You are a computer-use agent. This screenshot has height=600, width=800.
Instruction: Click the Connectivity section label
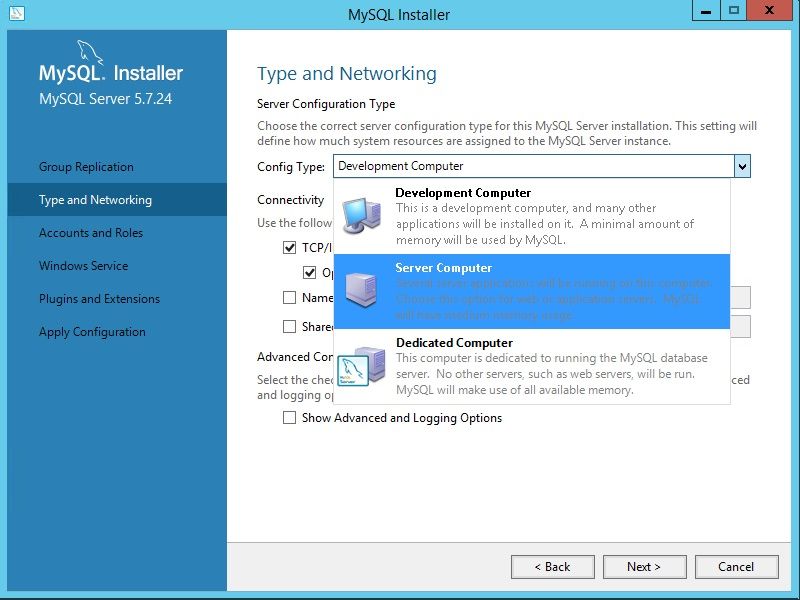coord(290,200)
